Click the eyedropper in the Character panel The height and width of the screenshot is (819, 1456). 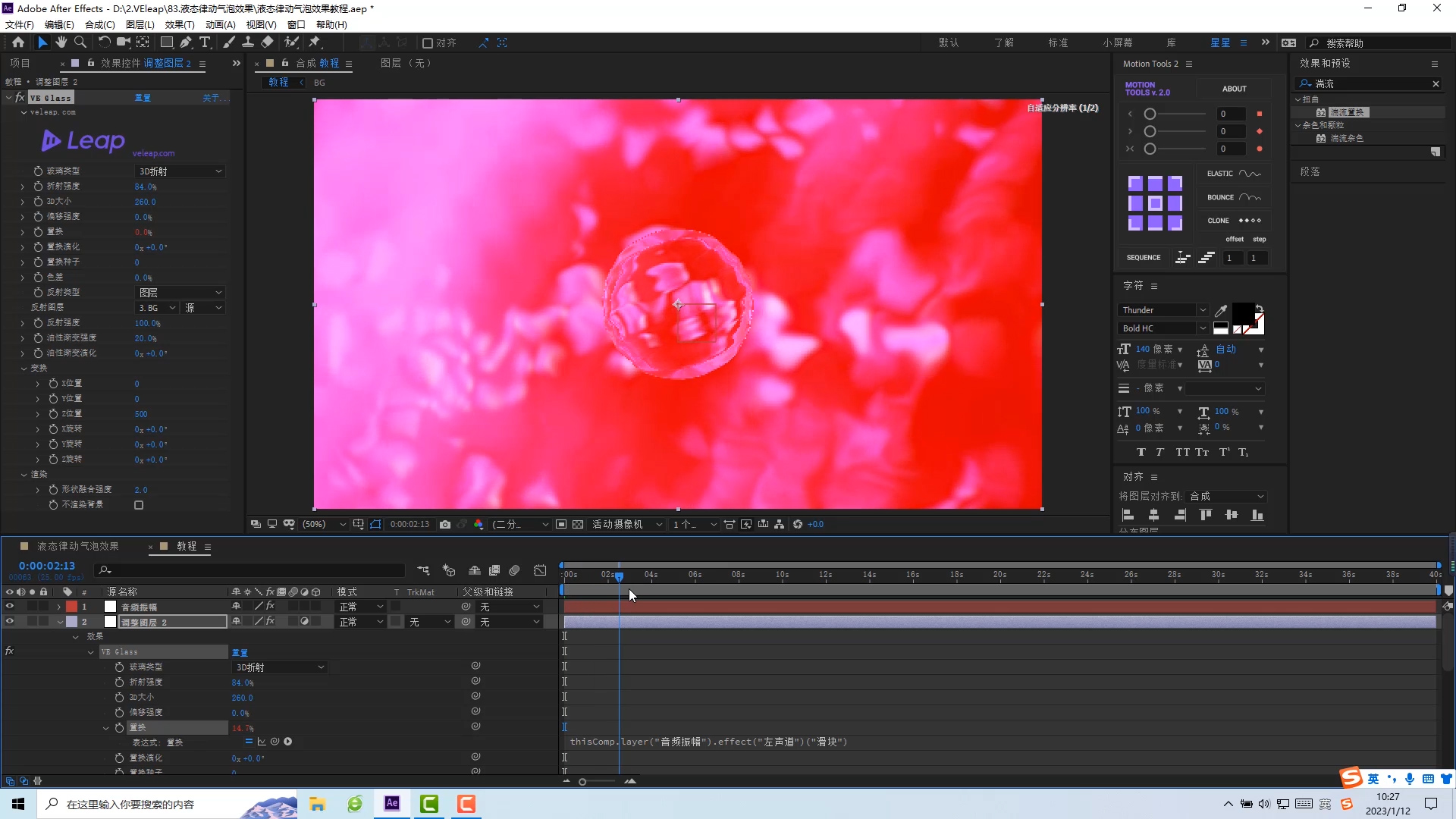pyautogui.click(x=1221, y=310)
